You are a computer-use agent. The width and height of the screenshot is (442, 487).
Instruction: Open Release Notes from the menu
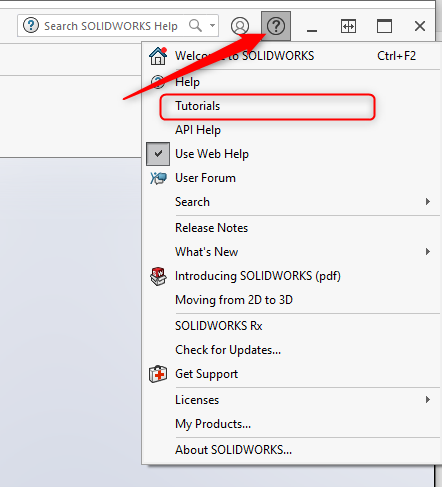tap(212, 228)
